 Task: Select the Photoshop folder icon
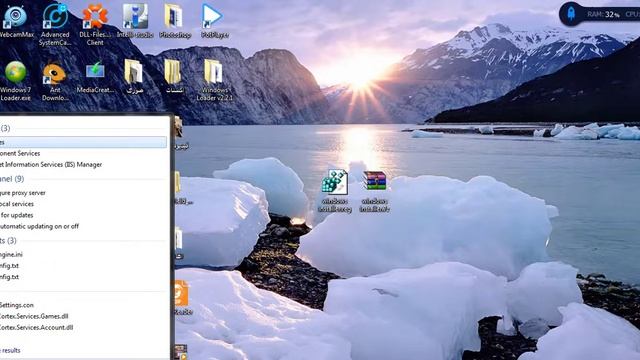(x=175, y=21)
